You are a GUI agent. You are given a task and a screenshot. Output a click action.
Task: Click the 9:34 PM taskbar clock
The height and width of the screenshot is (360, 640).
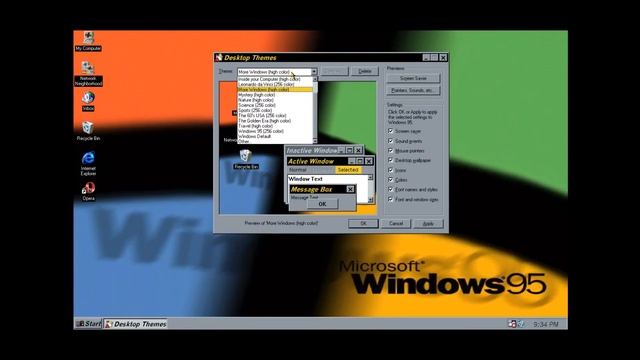pyautogui.click(x=545, y=324)
